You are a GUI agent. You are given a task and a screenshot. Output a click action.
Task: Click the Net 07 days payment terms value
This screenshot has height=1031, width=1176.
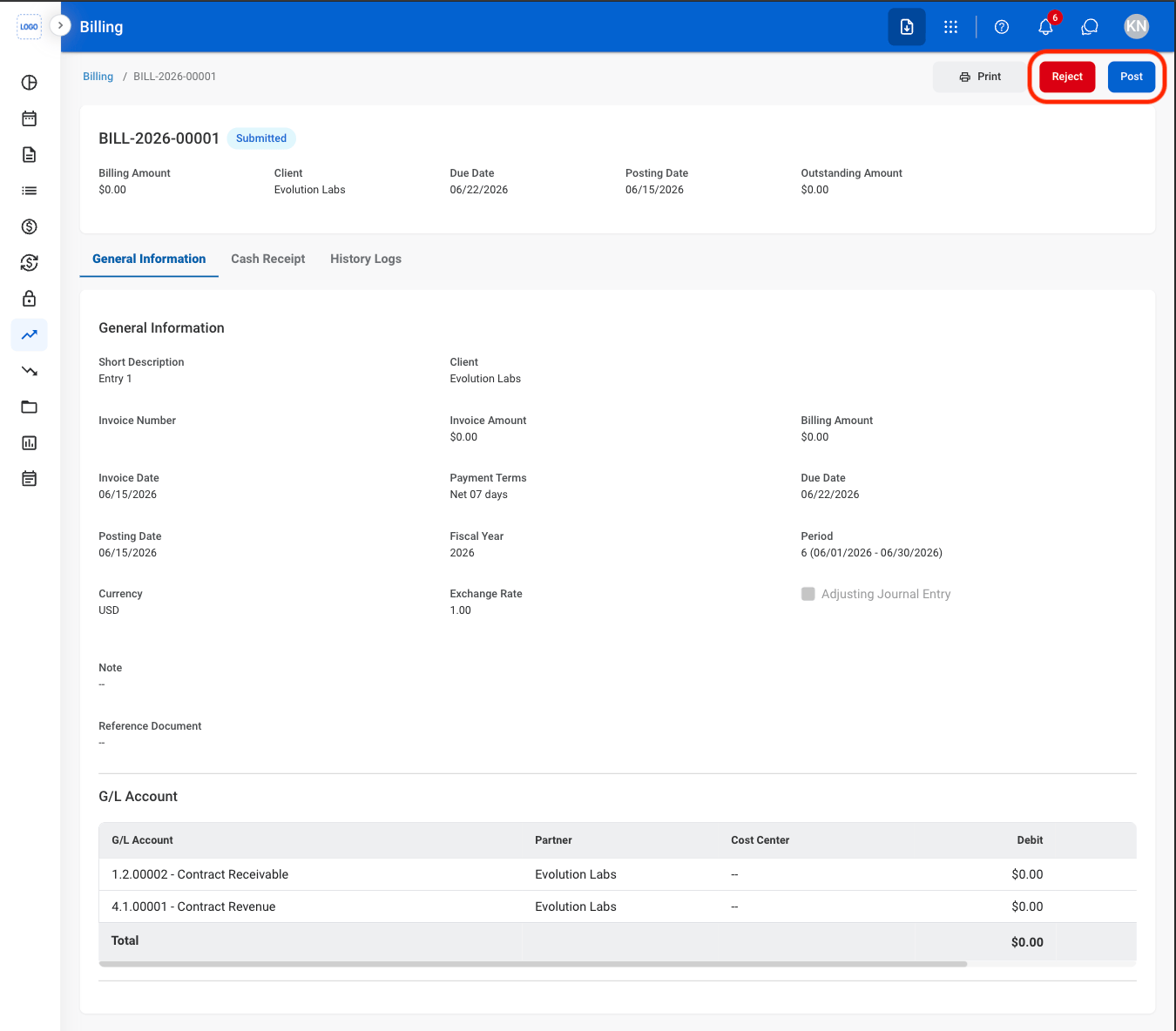point(478,495)
